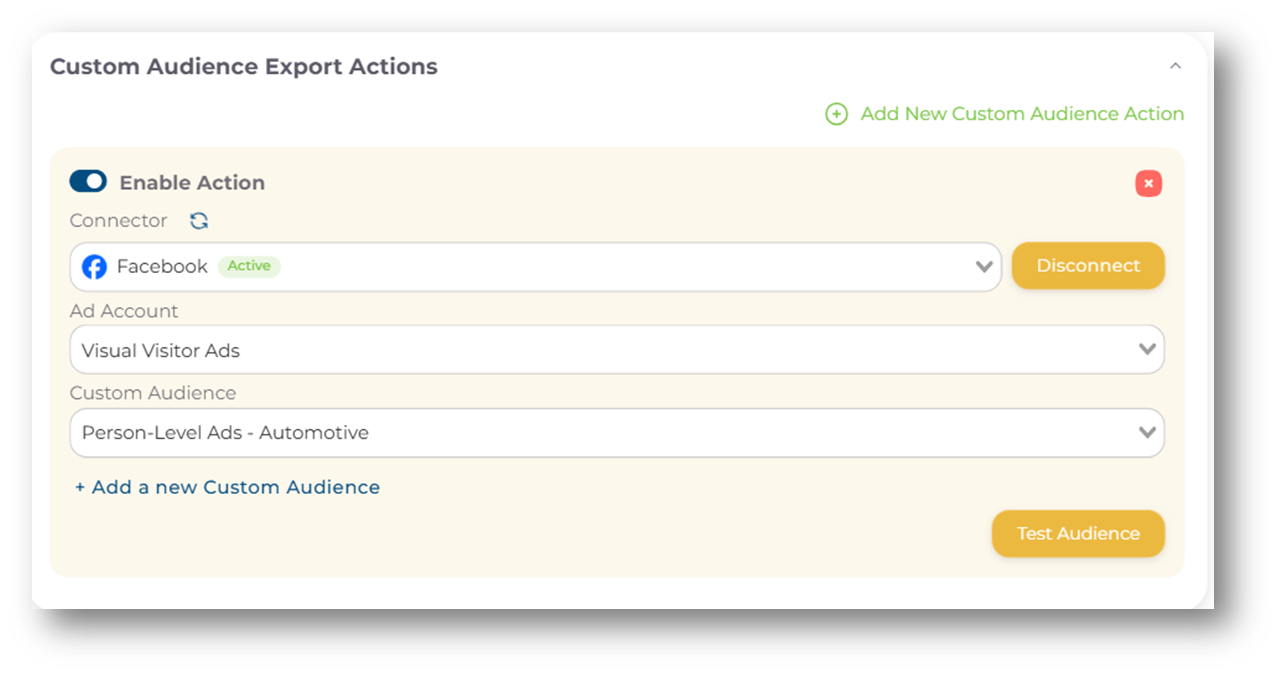Click the green Active status badge
This screenshot has height=674, width=1279.
(x=249, y=266)
